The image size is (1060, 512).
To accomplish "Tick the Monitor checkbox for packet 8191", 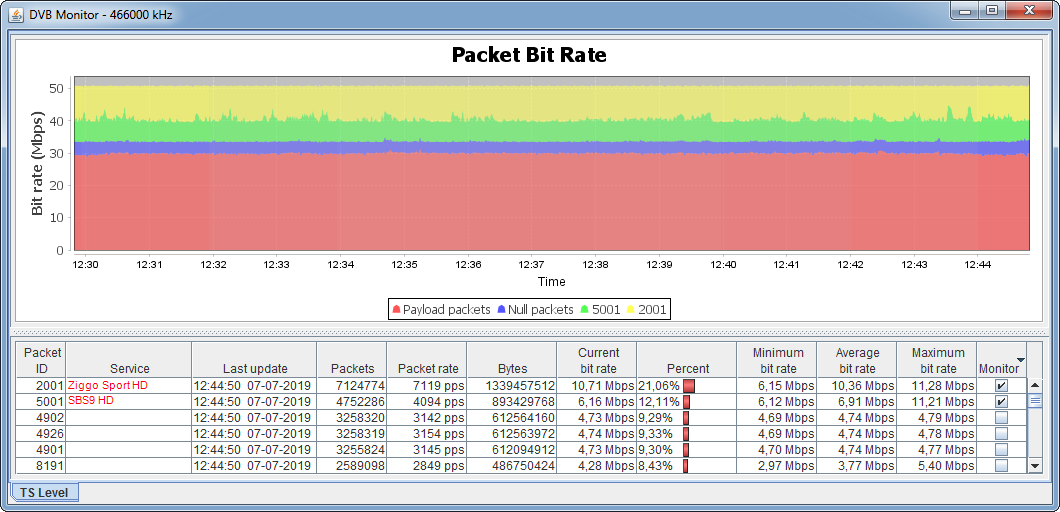I will pyautogui.click(x=1001, y=466).
